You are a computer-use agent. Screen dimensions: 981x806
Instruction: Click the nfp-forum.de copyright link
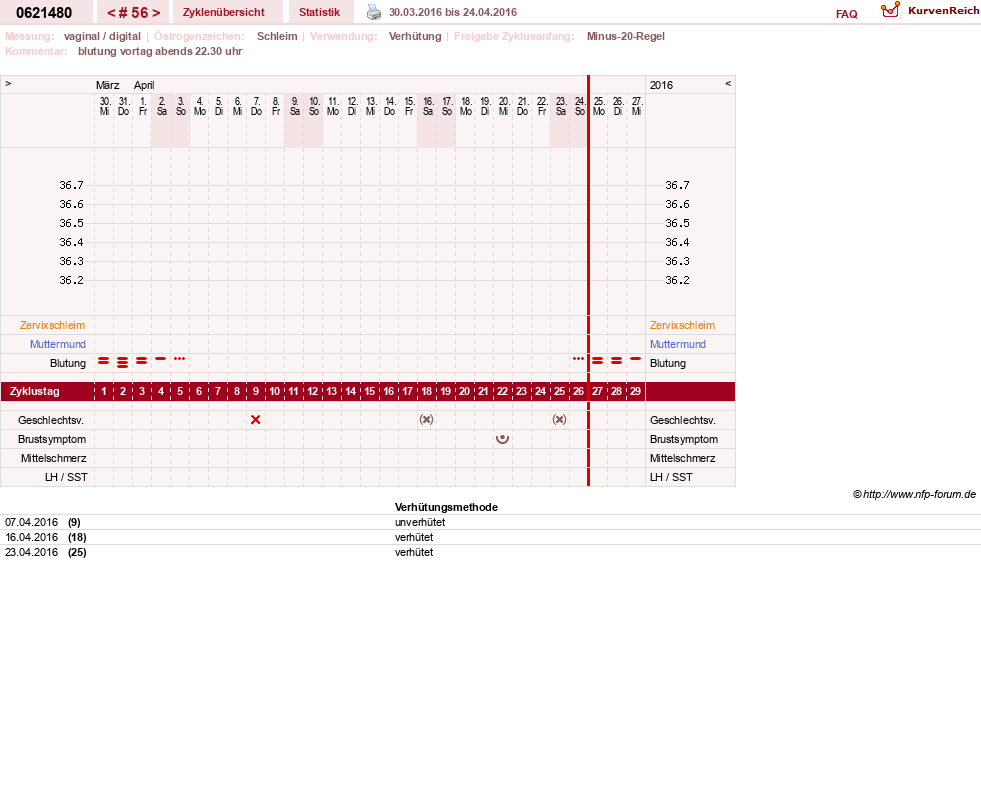(x=914, y=494)
